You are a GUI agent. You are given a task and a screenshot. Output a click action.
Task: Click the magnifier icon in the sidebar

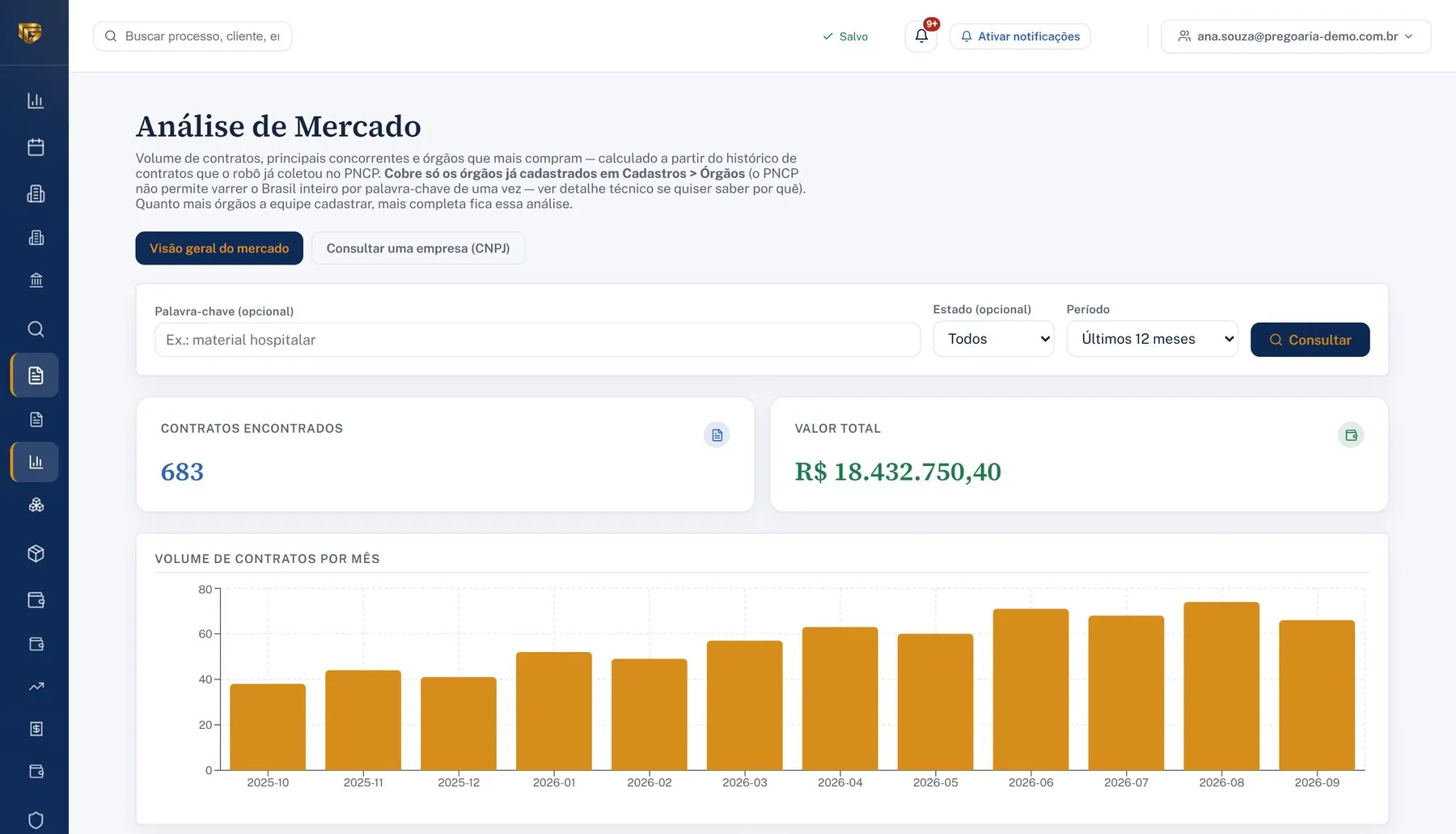[36, 328]
